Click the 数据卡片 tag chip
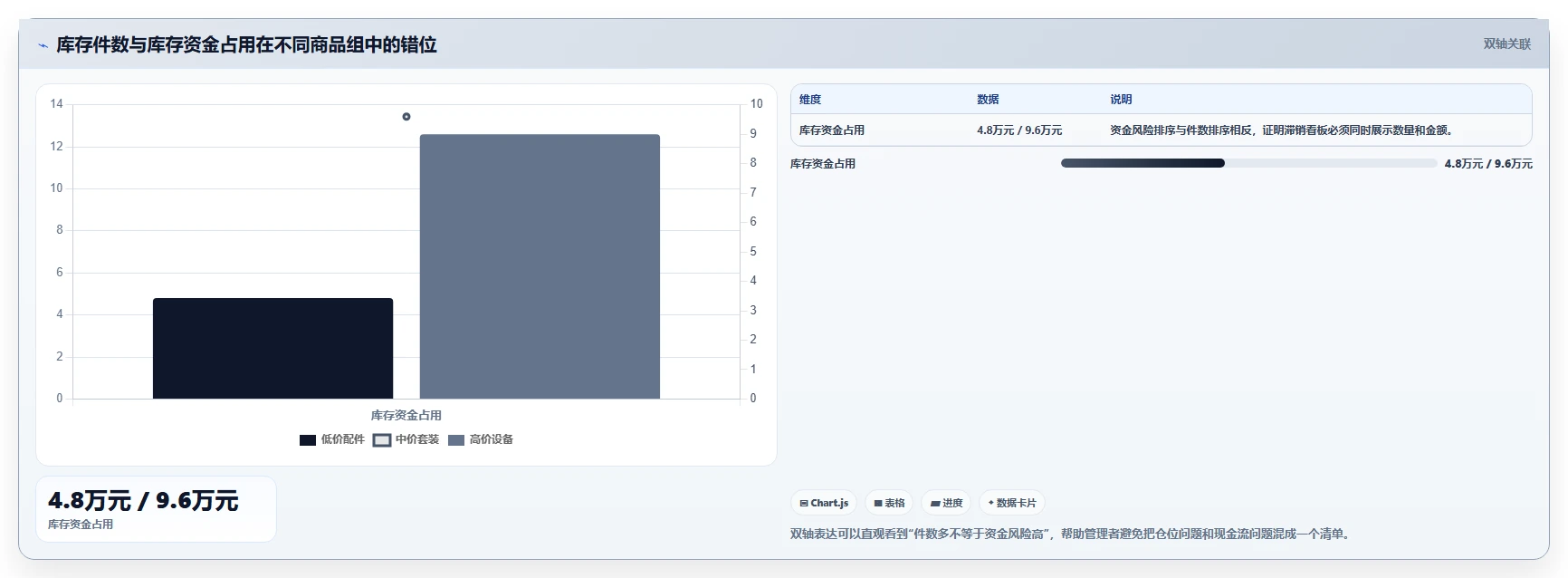This screenshot has height=578, width=1568. [x=1012, y=503]
